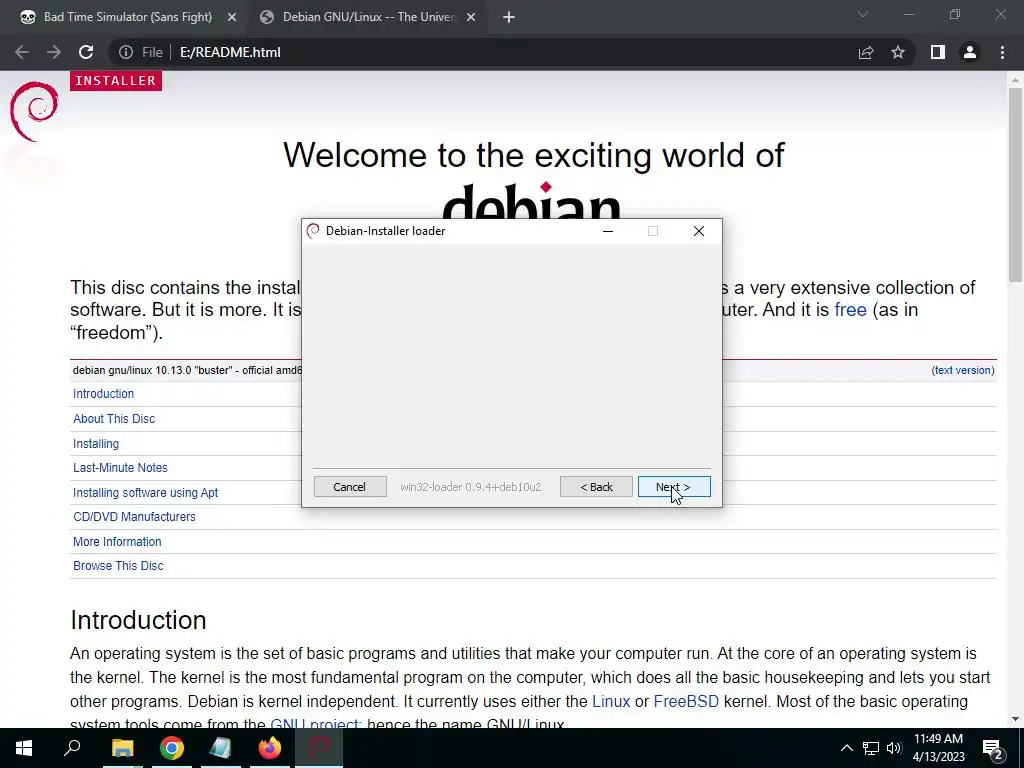Open the More Information link
This screenshot has width=1024, height=768.
coord(117,541)
